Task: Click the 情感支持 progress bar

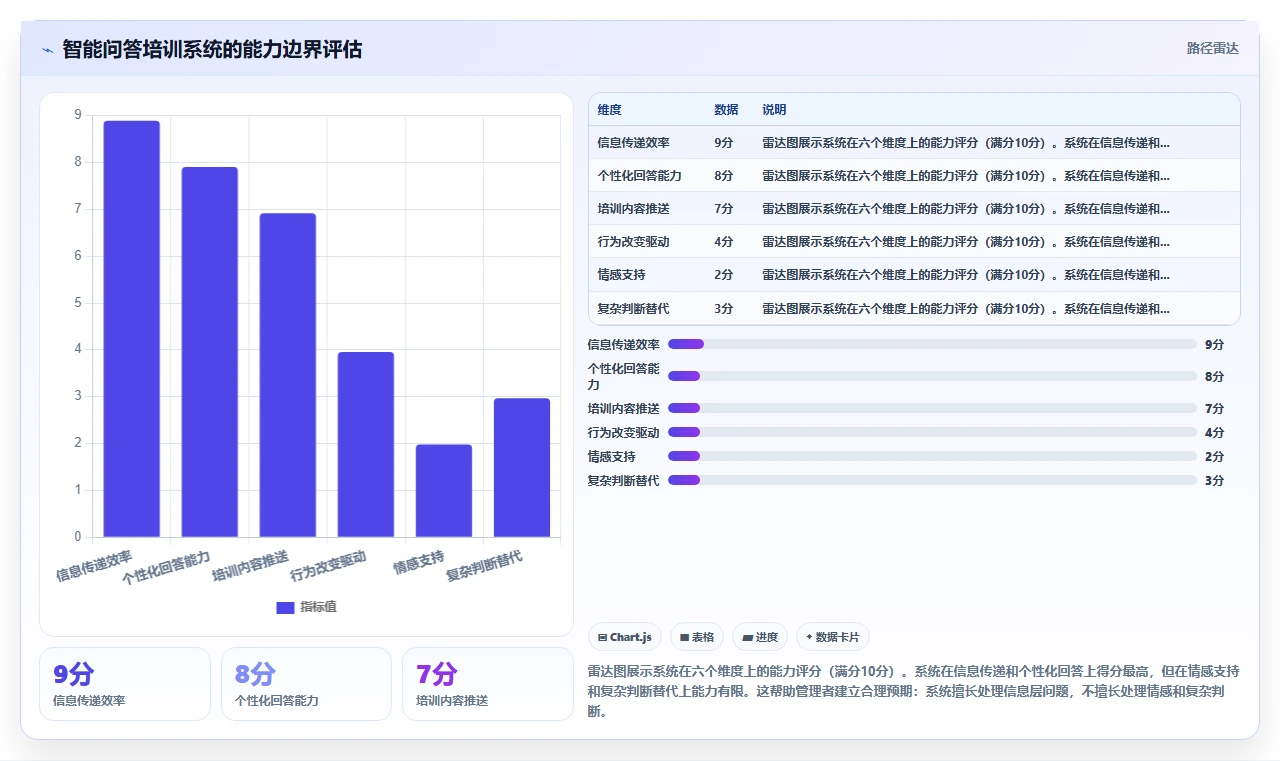Action: tap(932, 456)
